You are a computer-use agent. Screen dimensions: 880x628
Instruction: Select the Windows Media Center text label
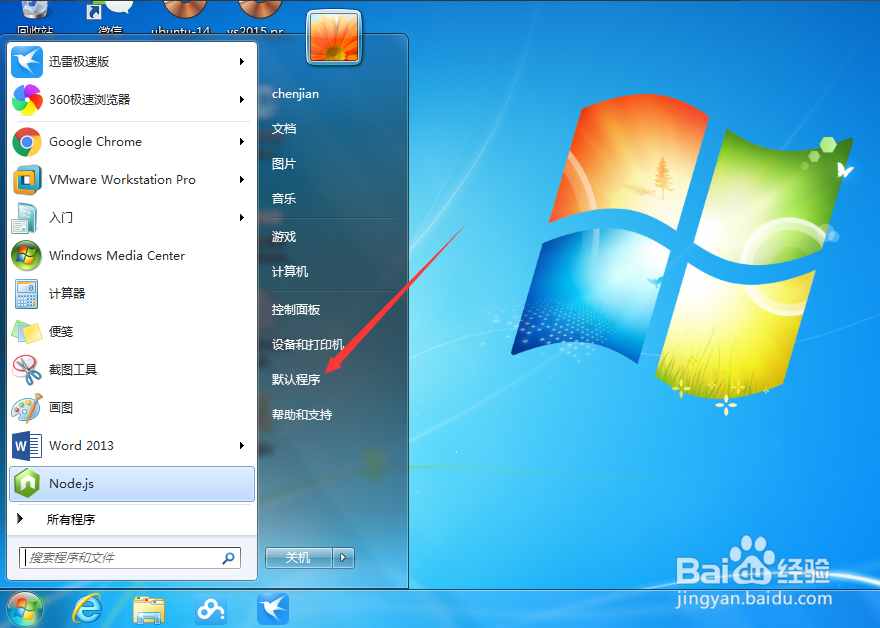[117, 256]
